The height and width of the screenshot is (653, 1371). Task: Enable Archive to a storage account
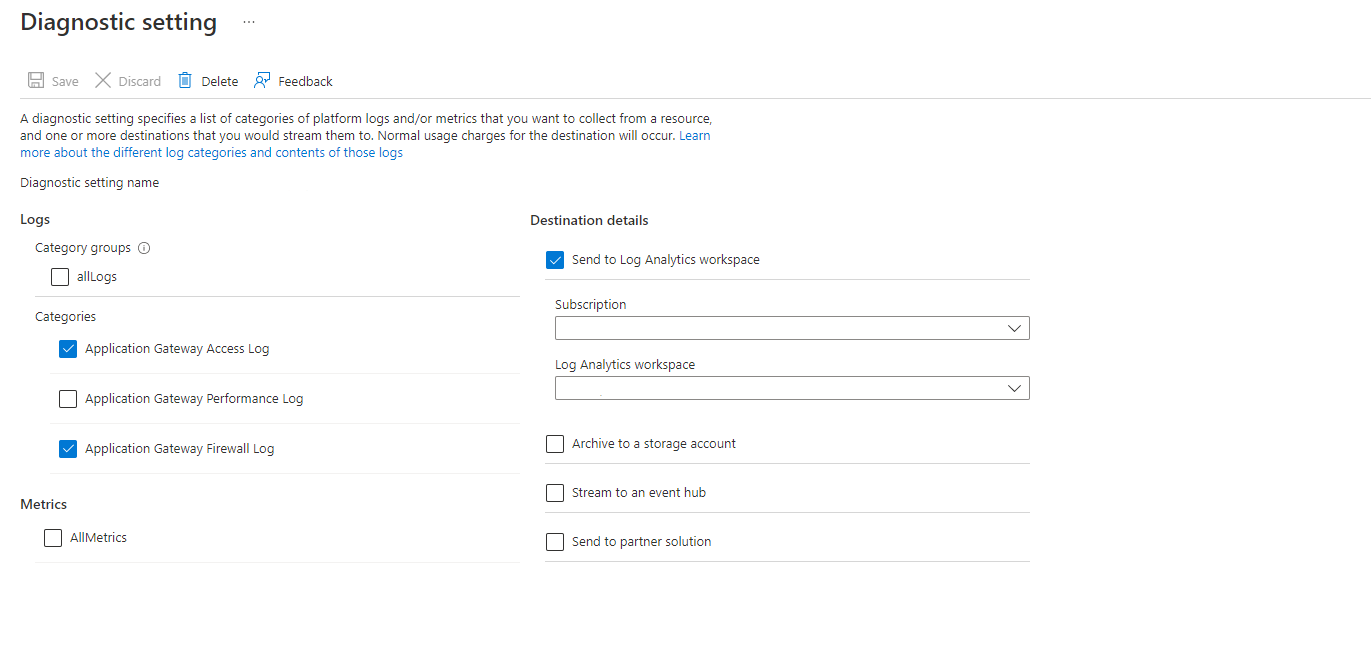coord(555,444)
